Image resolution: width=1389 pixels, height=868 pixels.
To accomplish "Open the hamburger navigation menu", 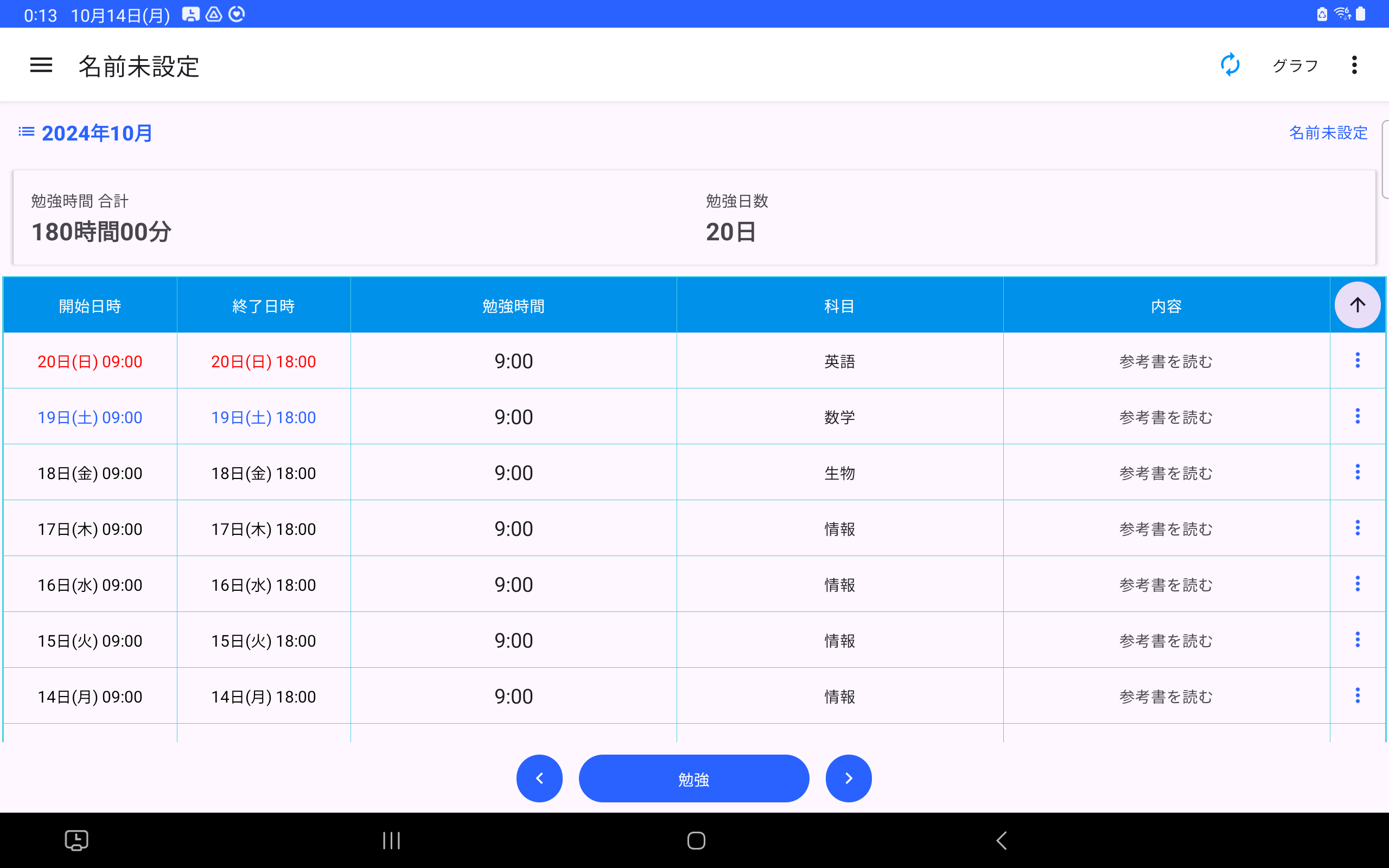I will [41, 65].
